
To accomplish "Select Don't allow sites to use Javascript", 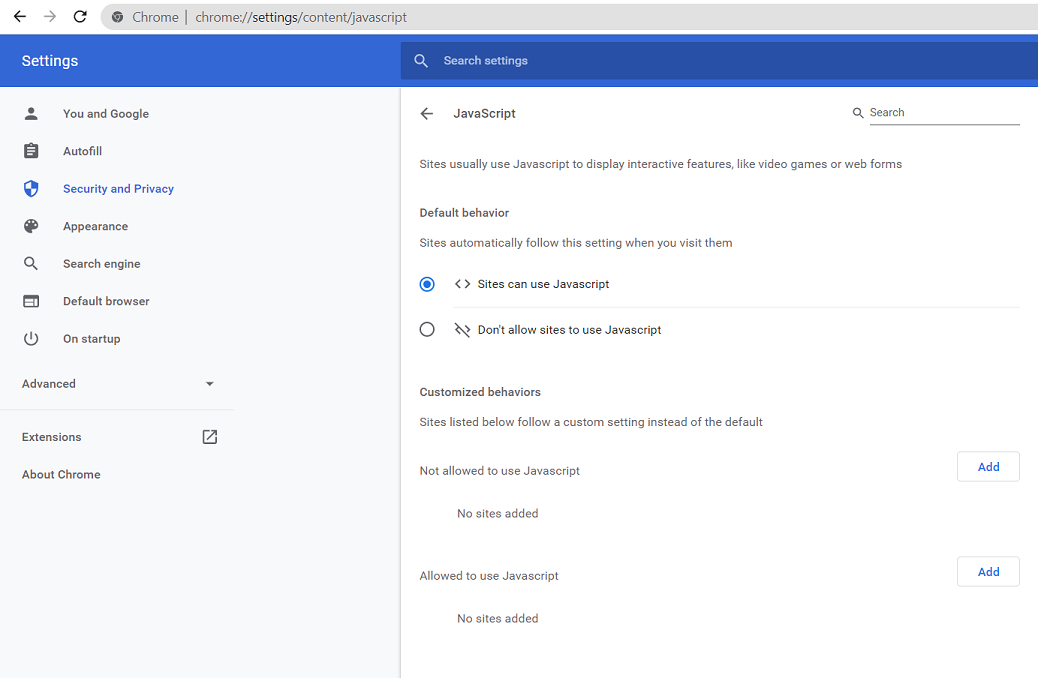I will [x=427, y=330].
